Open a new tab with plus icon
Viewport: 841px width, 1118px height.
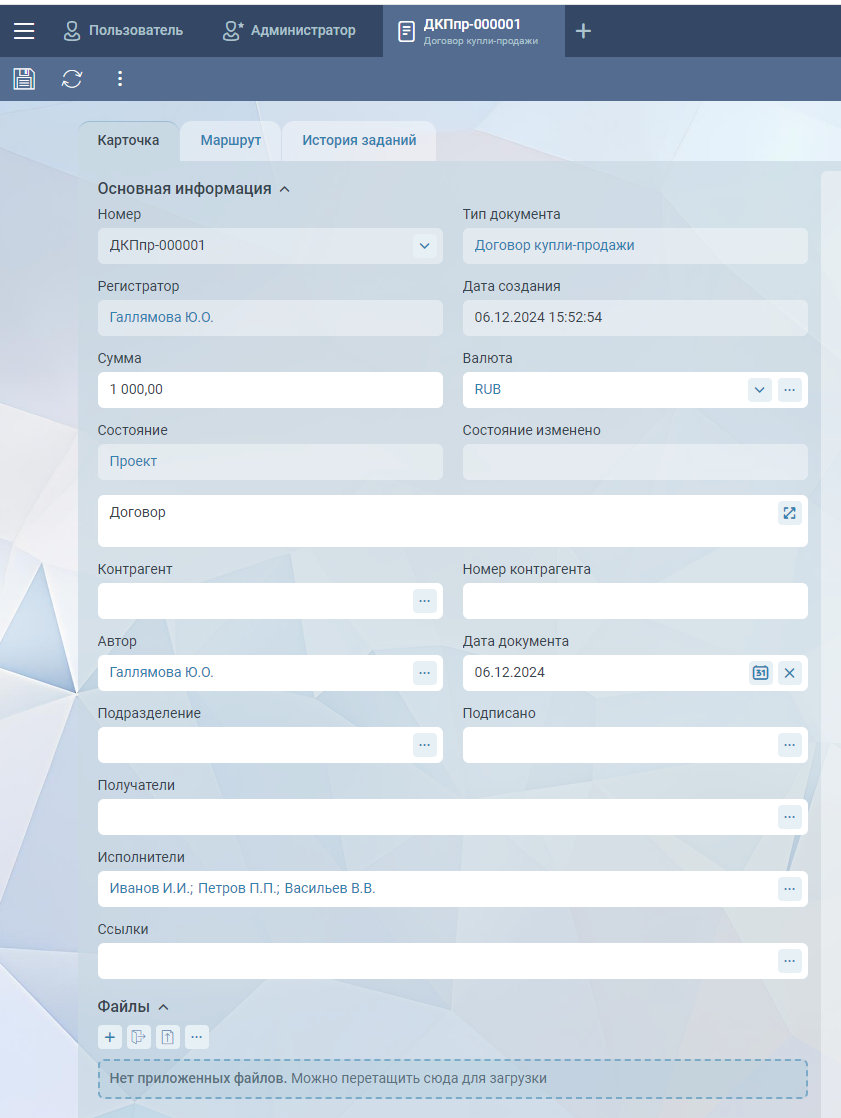pos(584,31)
